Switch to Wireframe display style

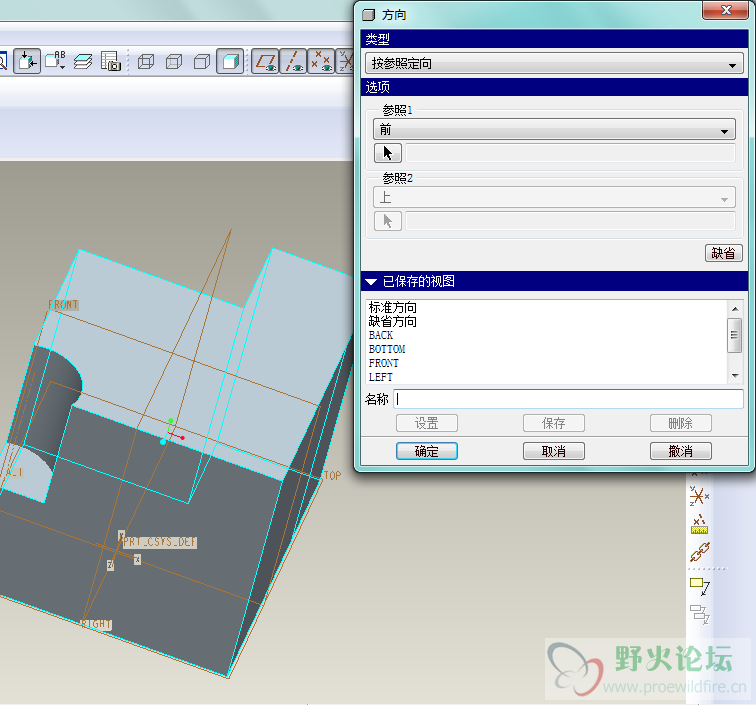click(146, 62)
